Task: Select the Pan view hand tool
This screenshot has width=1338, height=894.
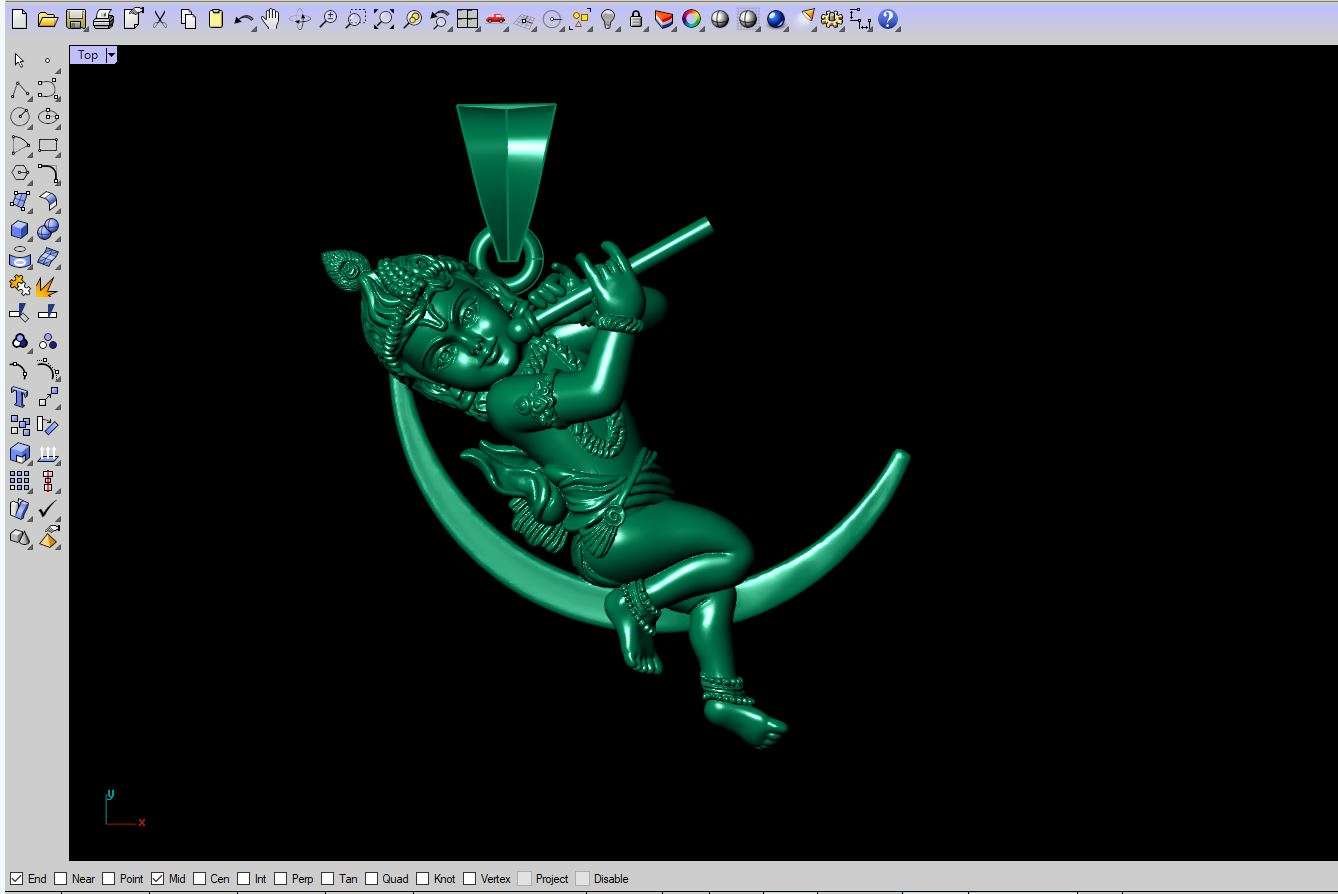Action: 270,19
